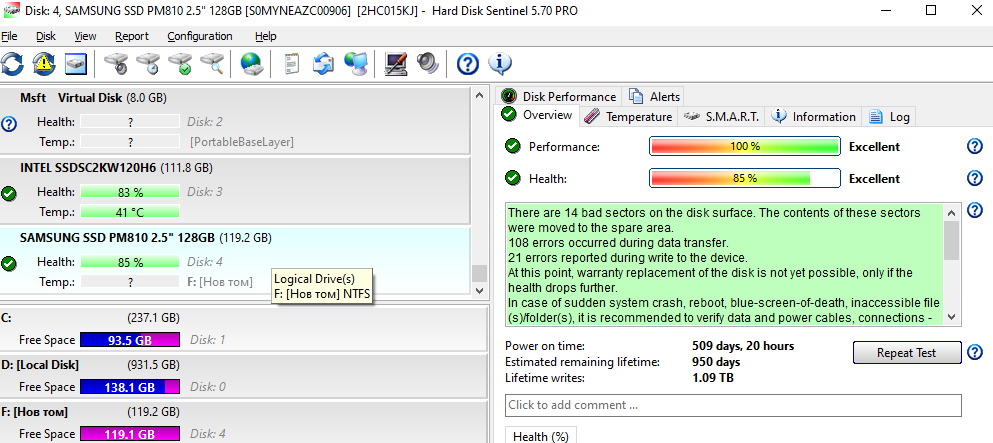The image size is (993, 443).
Task: Open the report notepad toolbar icon
Action: tap(291, 63)
